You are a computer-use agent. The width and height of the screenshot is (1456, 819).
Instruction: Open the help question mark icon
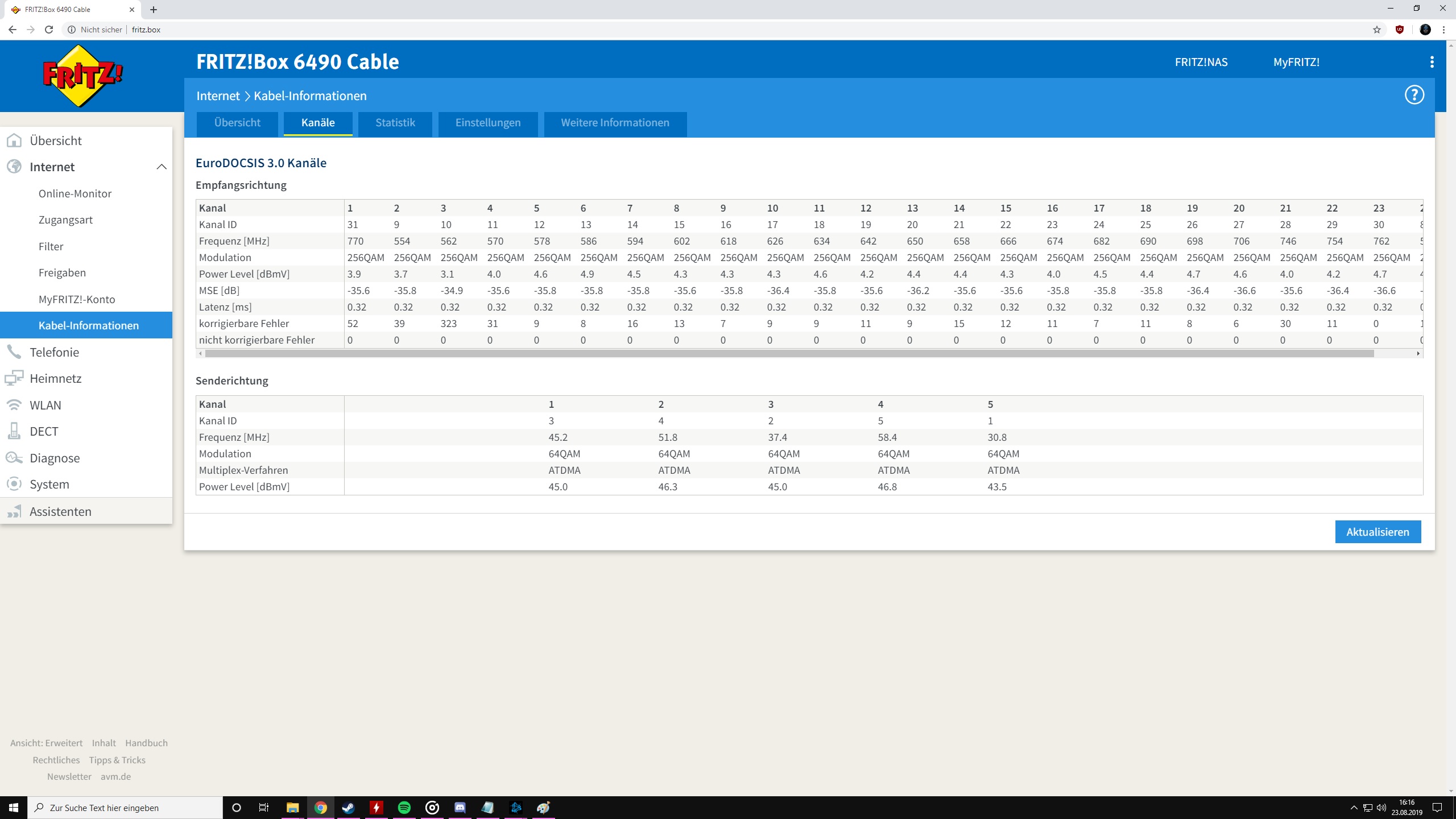pos(1414,95)
